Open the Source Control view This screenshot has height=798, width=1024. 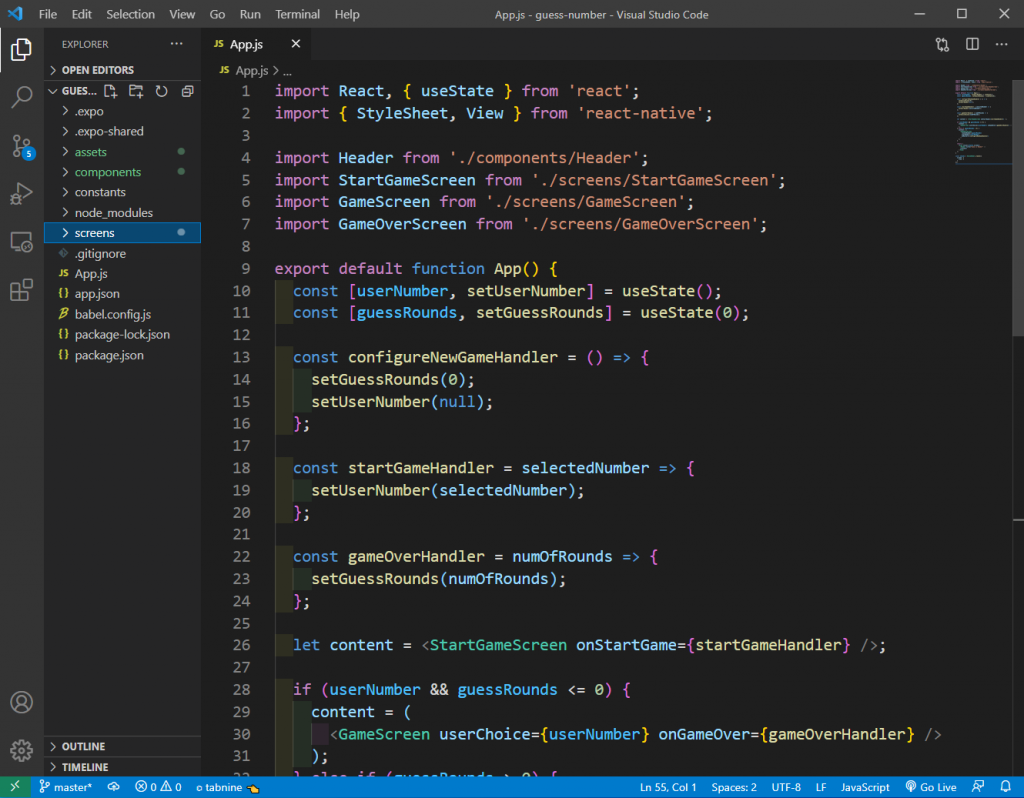[22, 146]
